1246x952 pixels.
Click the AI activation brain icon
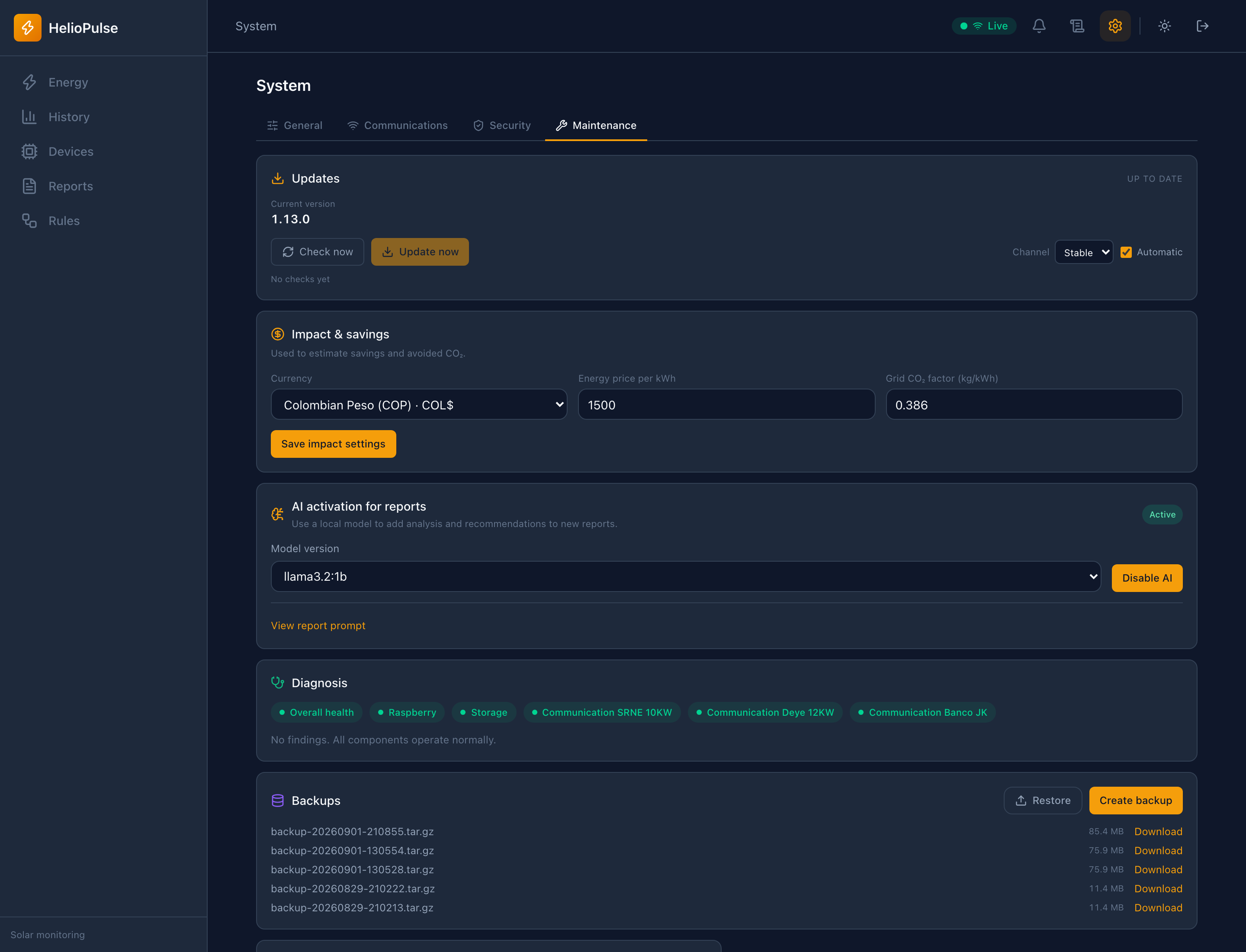[278, 514]
